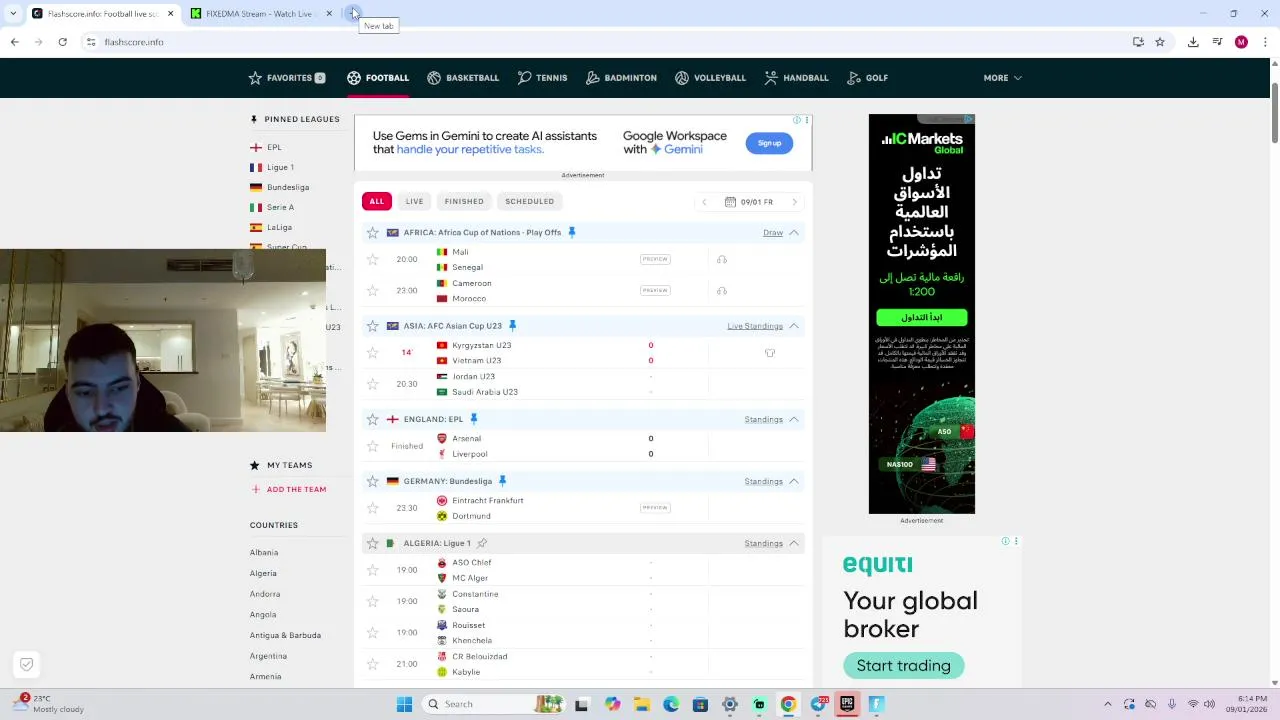Open the 09/01 FR date picker

749,202
